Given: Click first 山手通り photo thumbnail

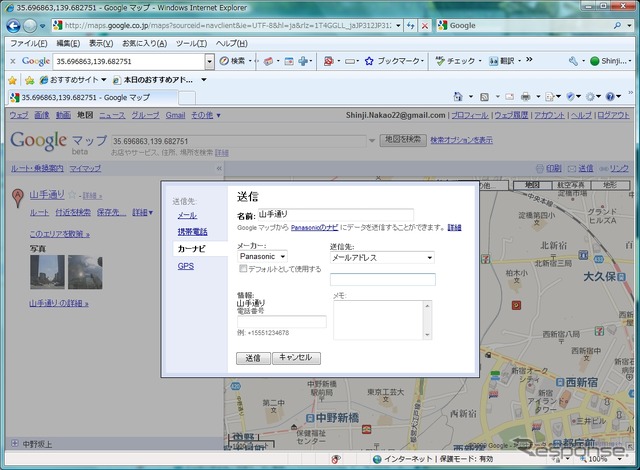Looking at the screenshot, I should pos(47,272).
